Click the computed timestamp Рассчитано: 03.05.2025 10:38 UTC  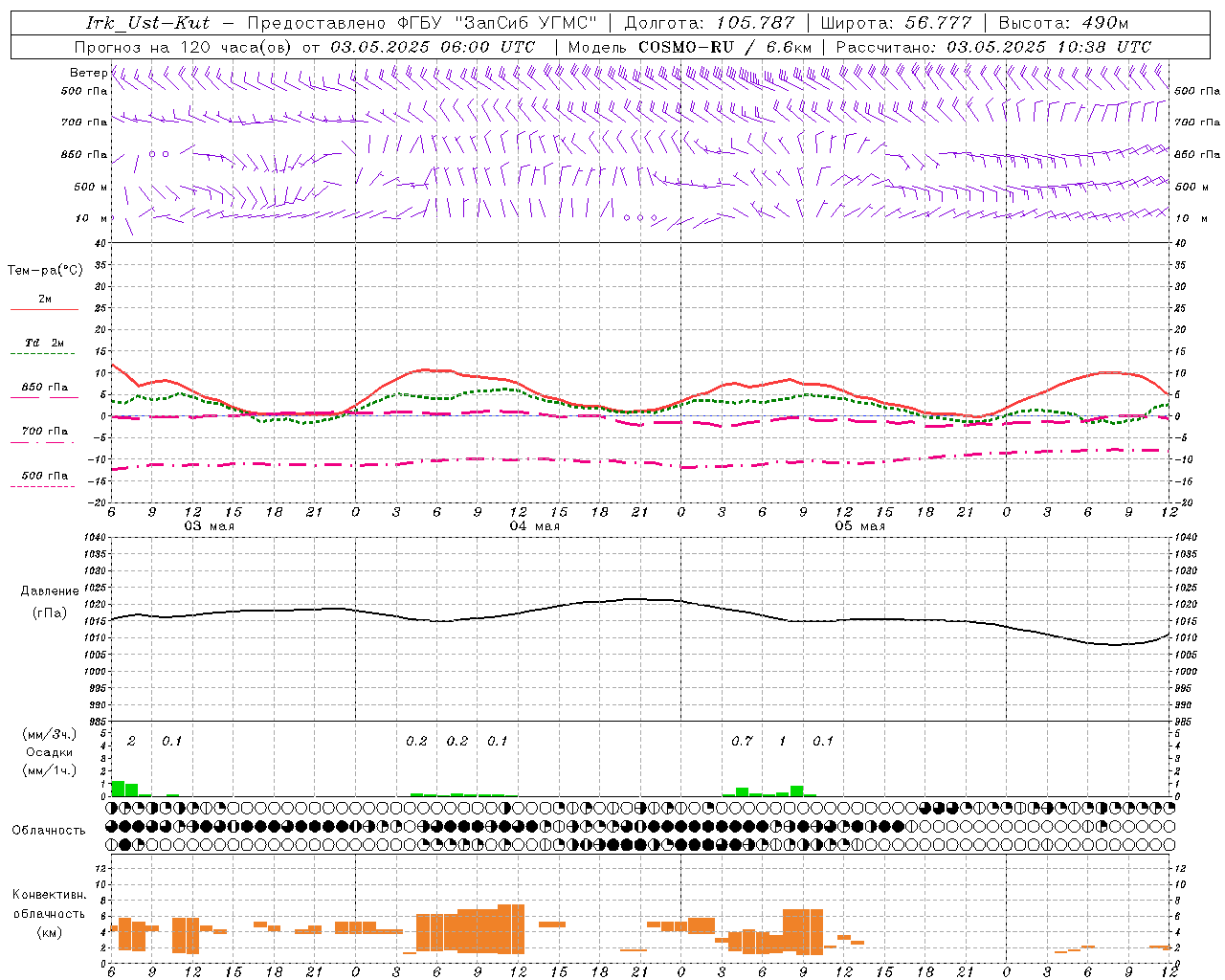[993, 46]
